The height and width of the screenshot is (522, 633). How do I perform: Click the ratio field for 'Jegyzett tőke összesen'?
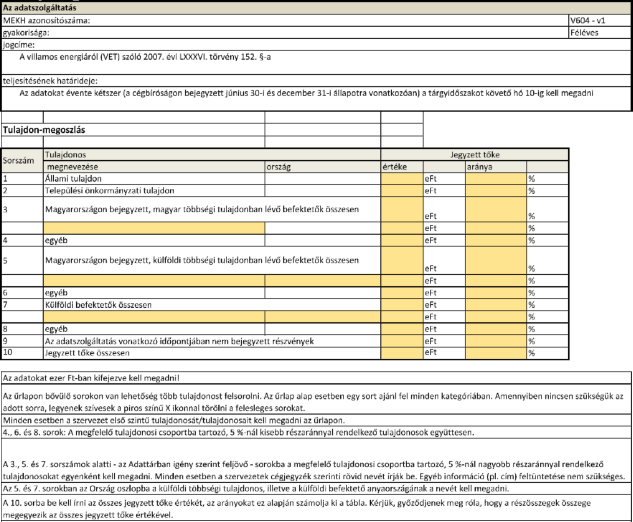[496, 353]
